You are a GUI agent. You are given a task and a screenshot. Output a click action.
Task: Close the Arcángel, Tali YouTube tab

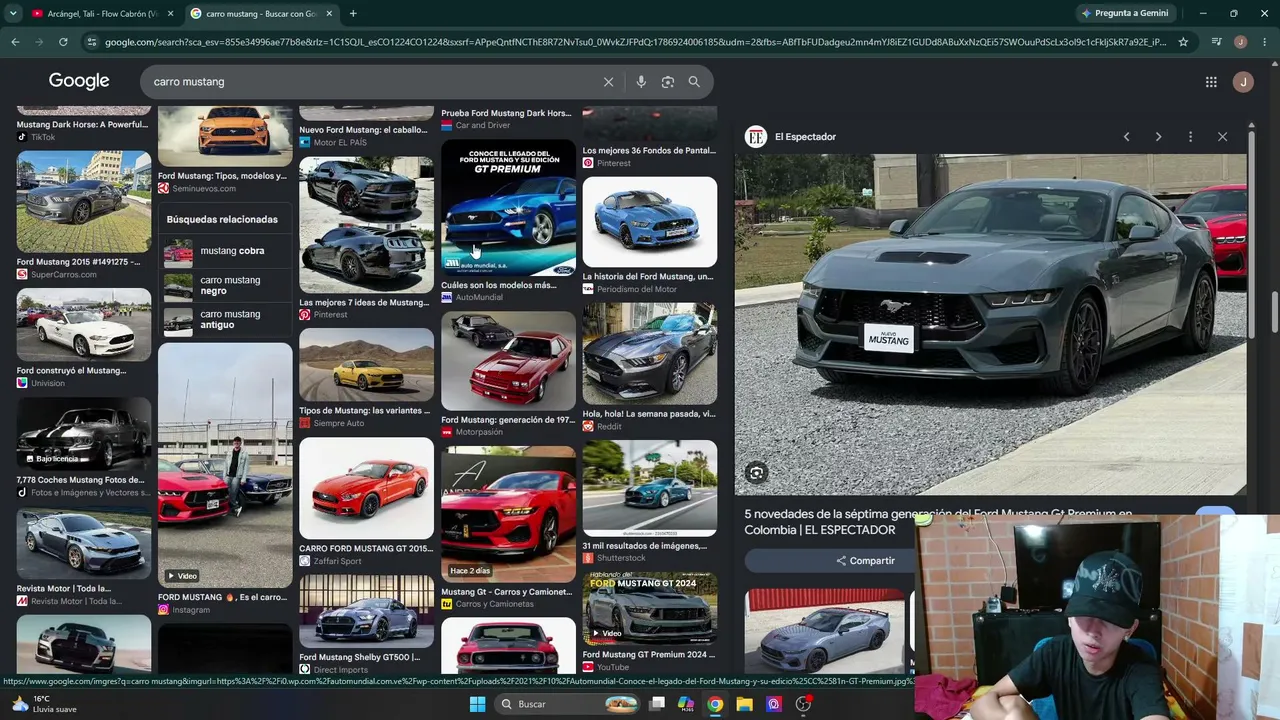pos(171,13)
